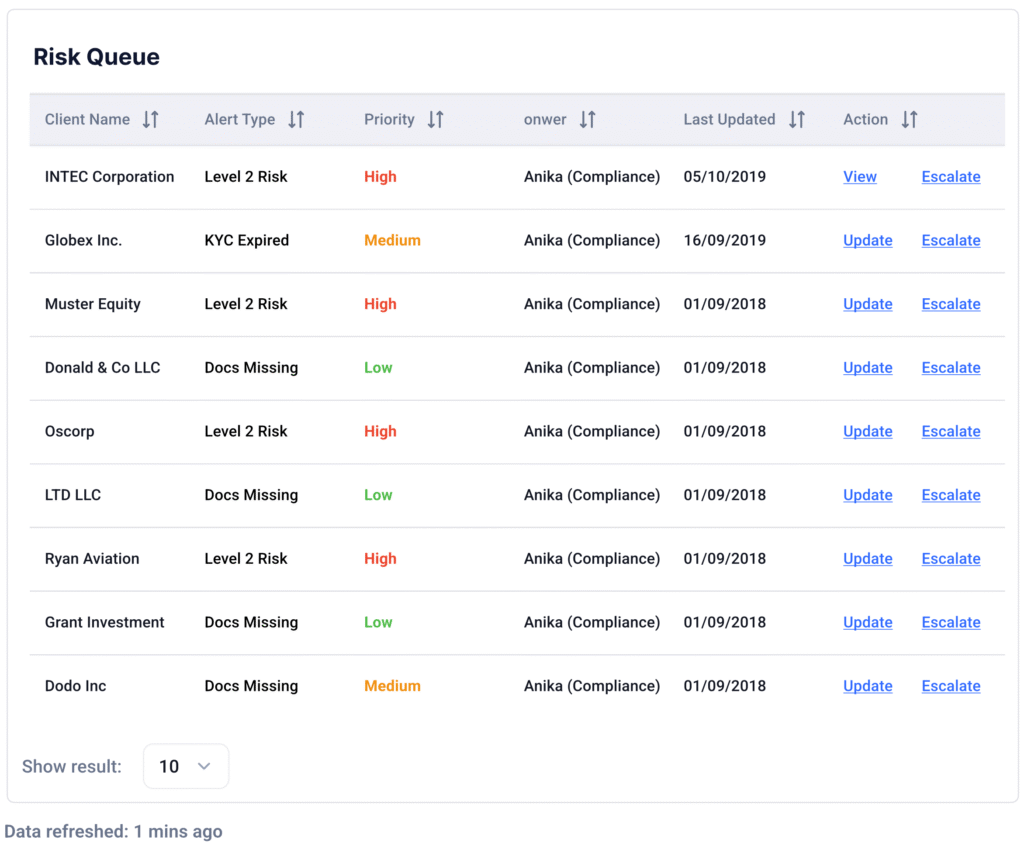The image size is (1024, 849).
Task: Escalate the INTEC Corporation alert
Action: pyautogui.click(x=950, y=177)
